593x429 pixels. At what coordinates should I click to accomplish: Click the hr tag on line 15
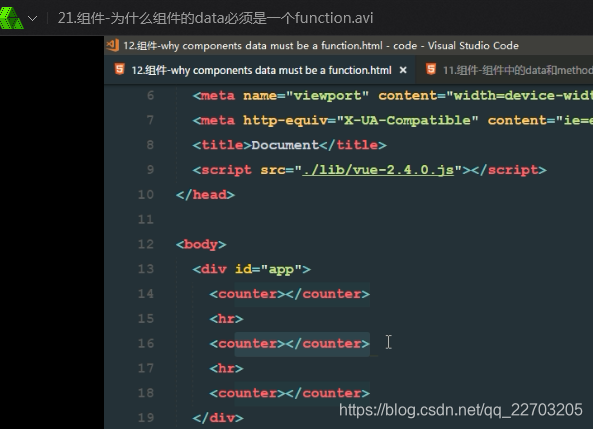pos(227,319)
